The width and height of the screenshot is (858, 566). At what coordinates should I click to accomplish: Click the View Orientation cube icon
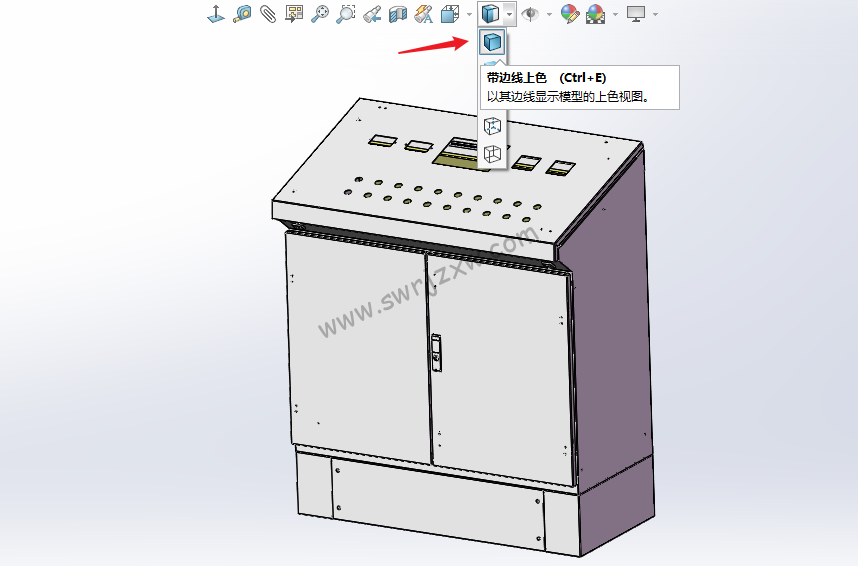tap(450, 14)
